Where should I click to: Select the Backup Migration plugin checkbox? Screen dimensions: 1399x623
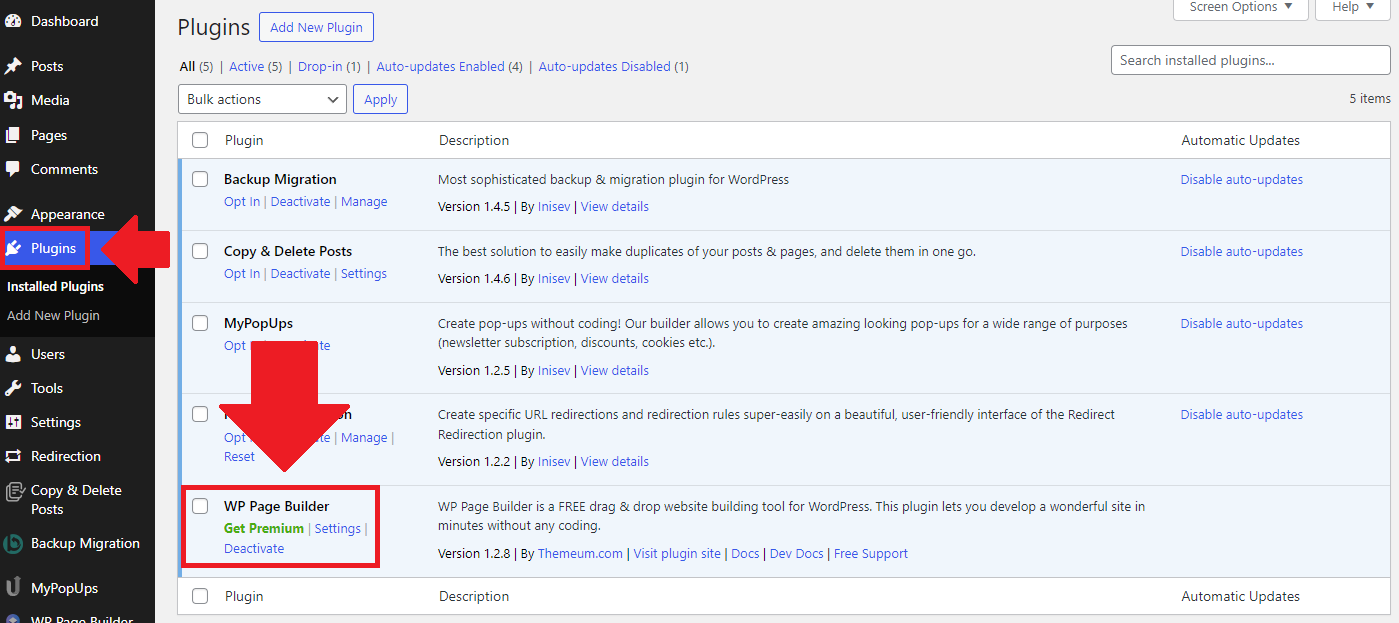[x=200, y=179]
